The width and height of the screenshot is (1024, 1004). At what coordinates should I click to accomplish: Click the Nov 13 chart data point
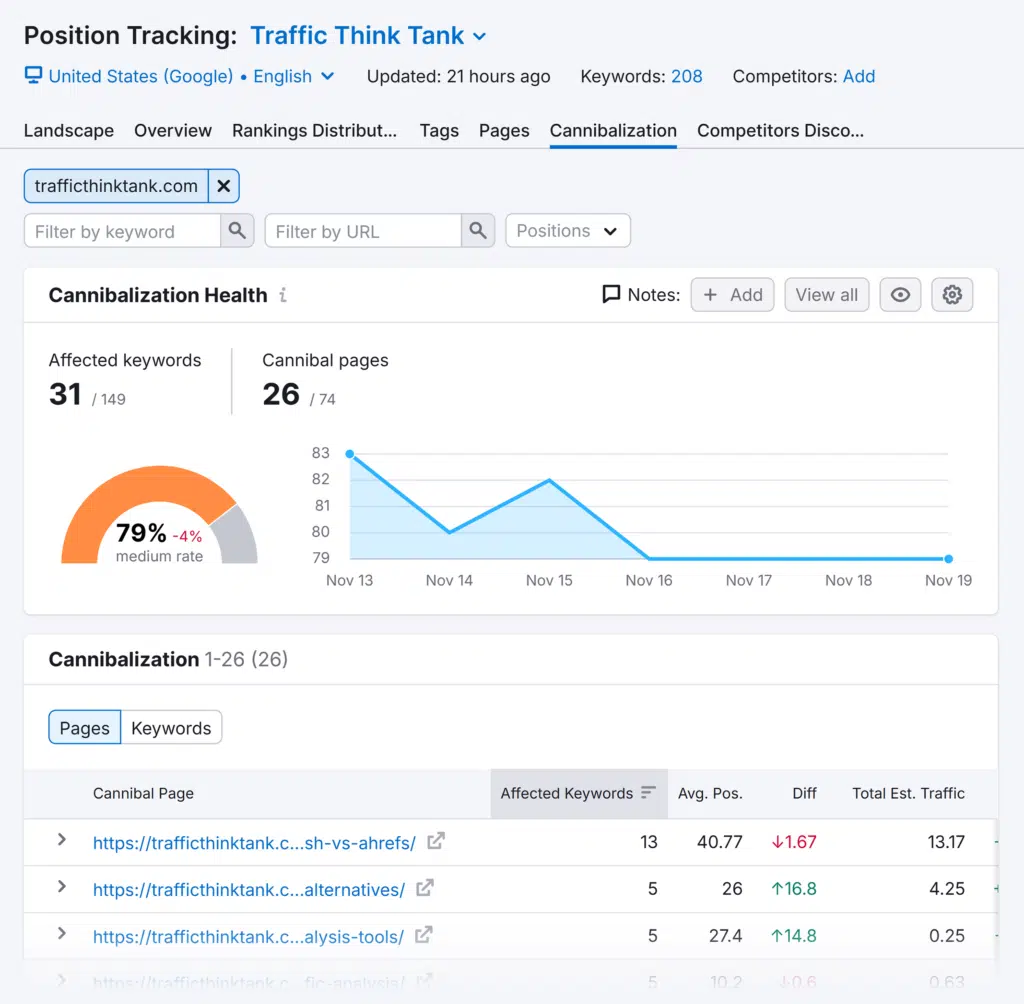tap(349, 454)
